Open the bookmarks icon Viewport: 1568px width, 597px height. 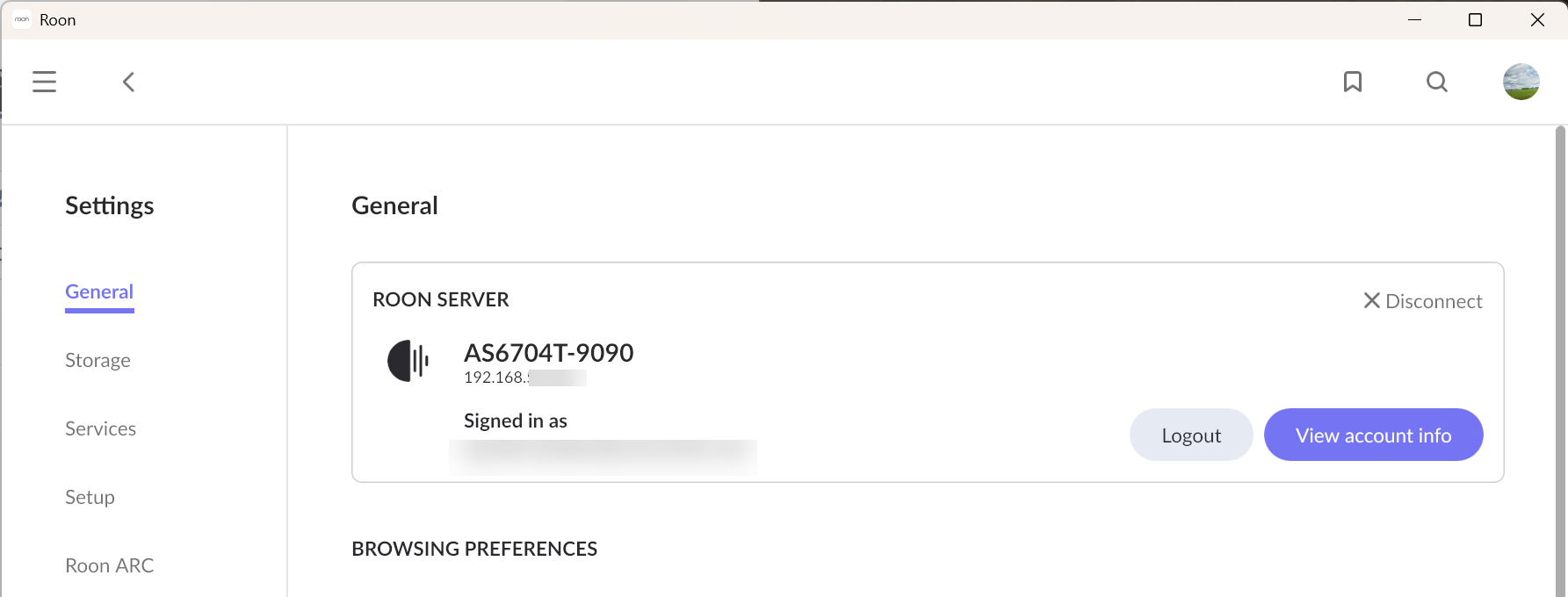coord(1353,82)
